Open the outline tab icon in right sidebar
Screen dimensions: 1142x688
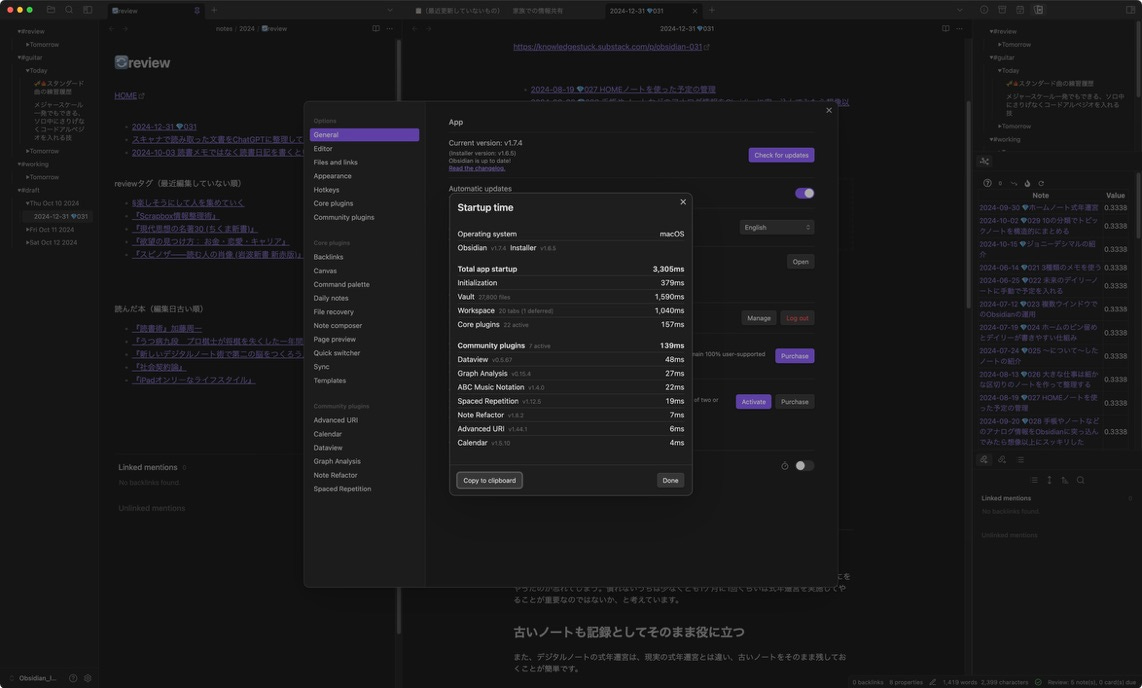(x=1020, y=460)
